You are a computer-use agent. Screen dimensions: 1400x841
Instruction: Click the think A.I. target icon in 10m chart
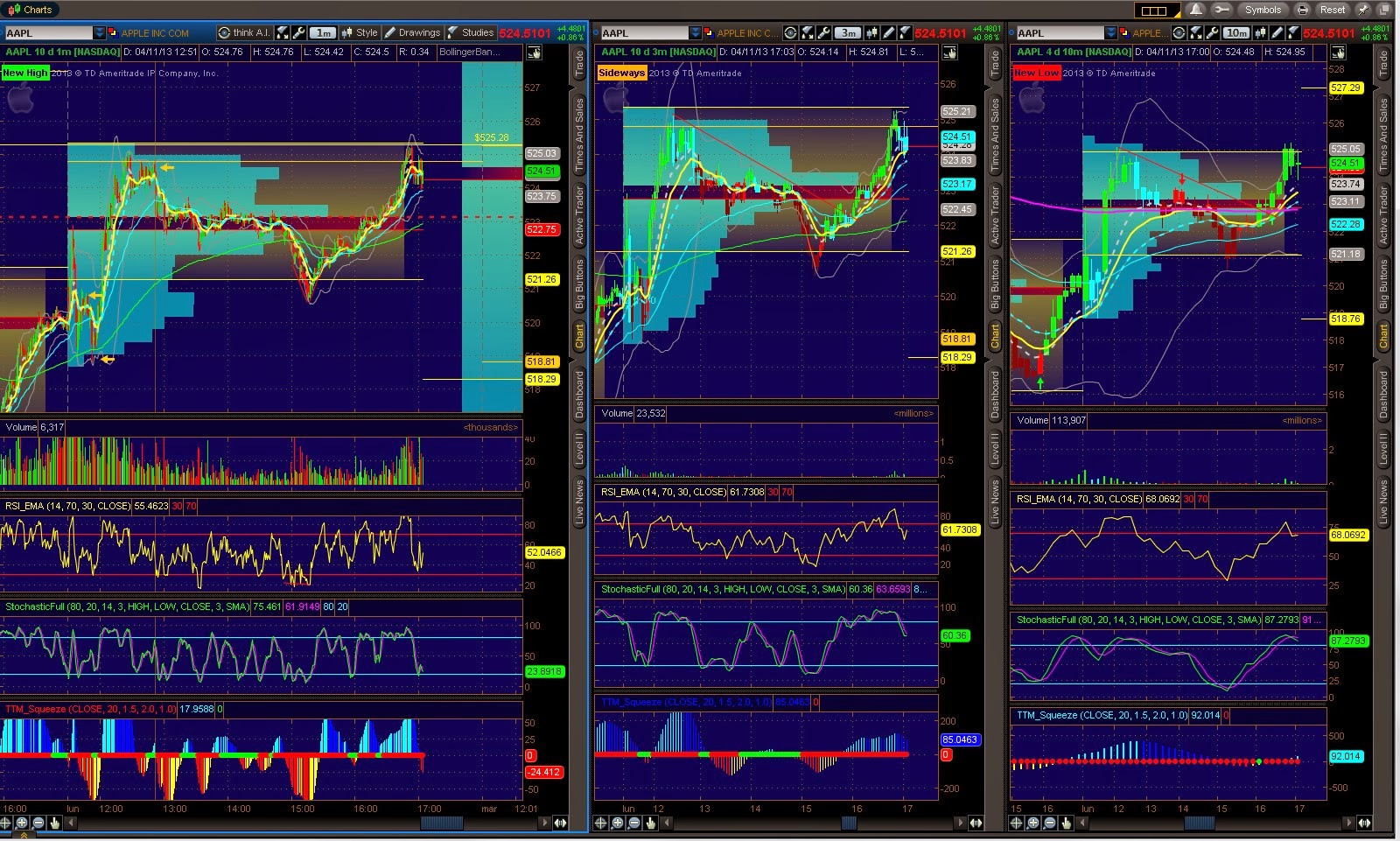pyautogui.click(x=1179, y=32)
